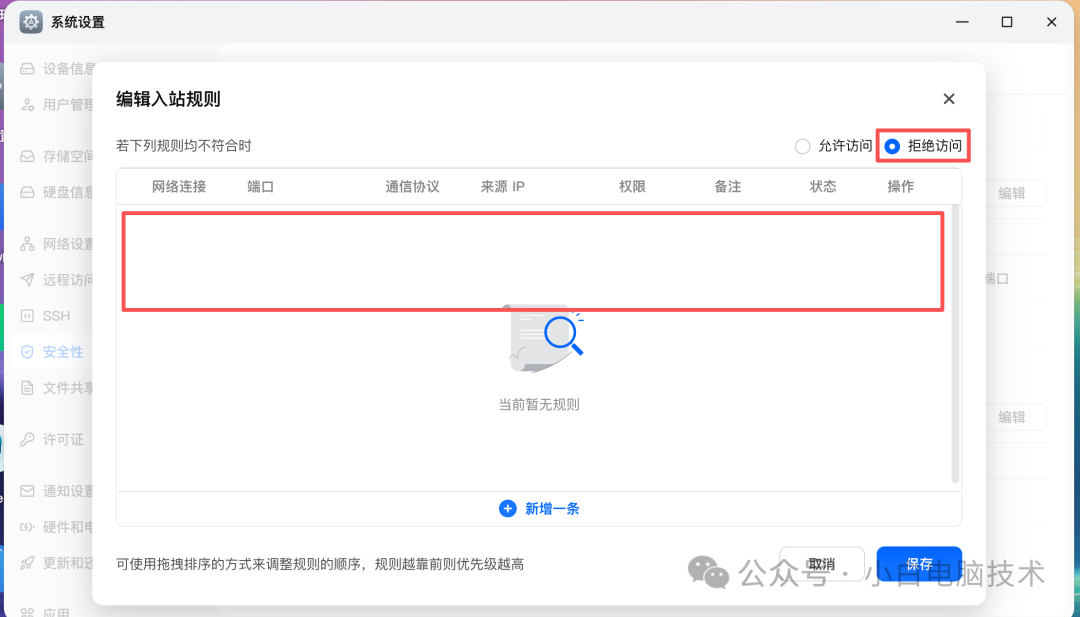Click the lower 编辑 button behind dialog
This screenshot has height=617, width=1080.
click(1015, 417)
